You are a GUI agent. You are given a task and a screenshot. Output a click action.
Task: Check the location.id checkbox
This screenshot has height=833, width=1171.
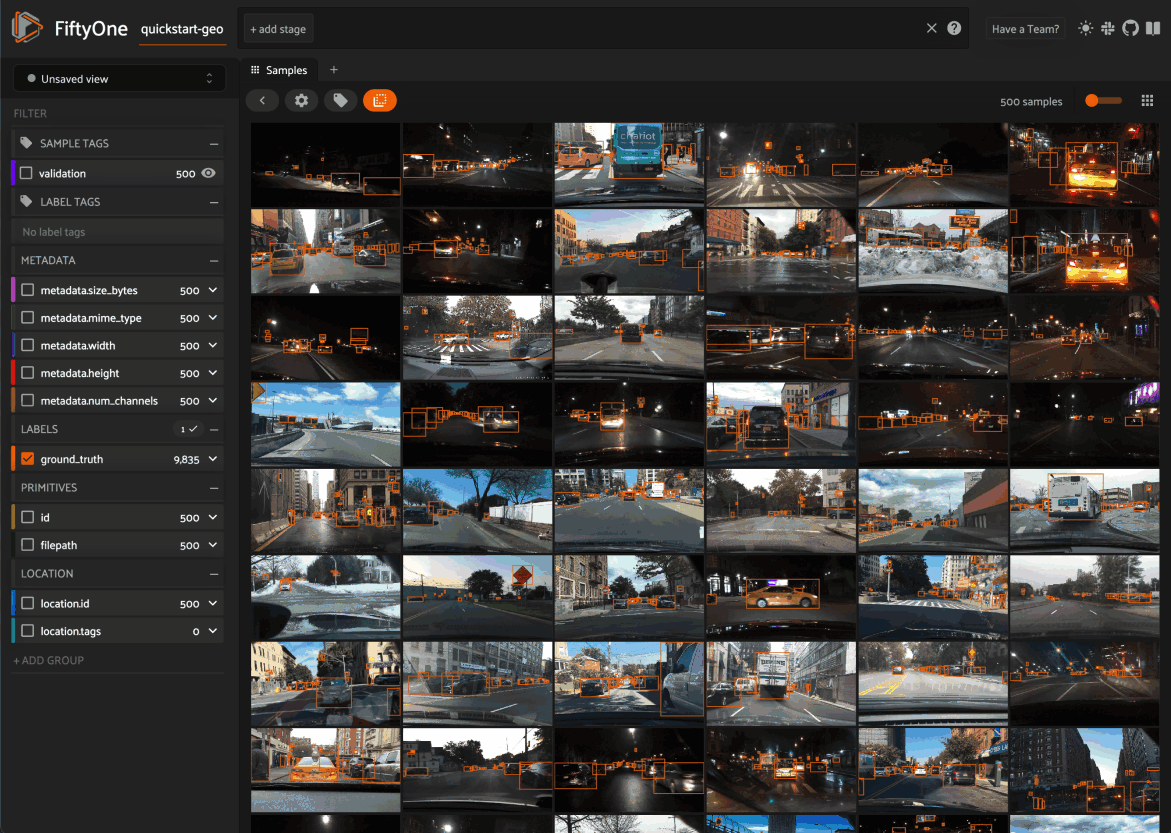28,603
